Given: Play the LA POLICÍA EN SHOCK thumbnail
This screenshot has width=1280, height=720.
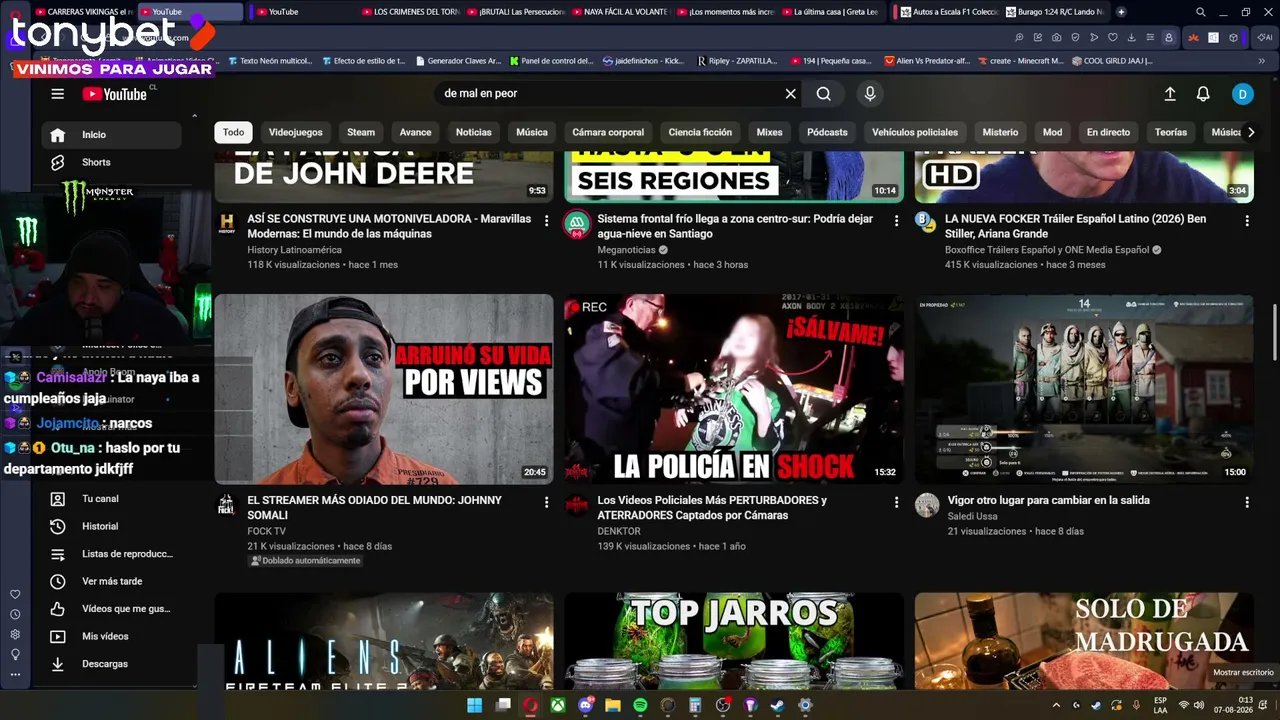Looking at the screenshot, I should pos(733,389).
